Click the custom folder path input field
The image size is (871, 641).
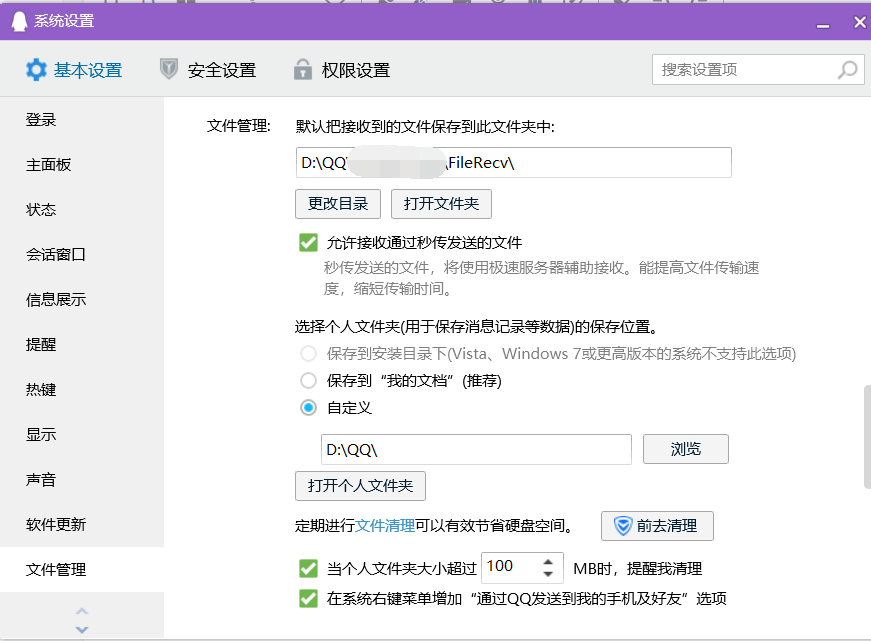click(x=476, y=448)
